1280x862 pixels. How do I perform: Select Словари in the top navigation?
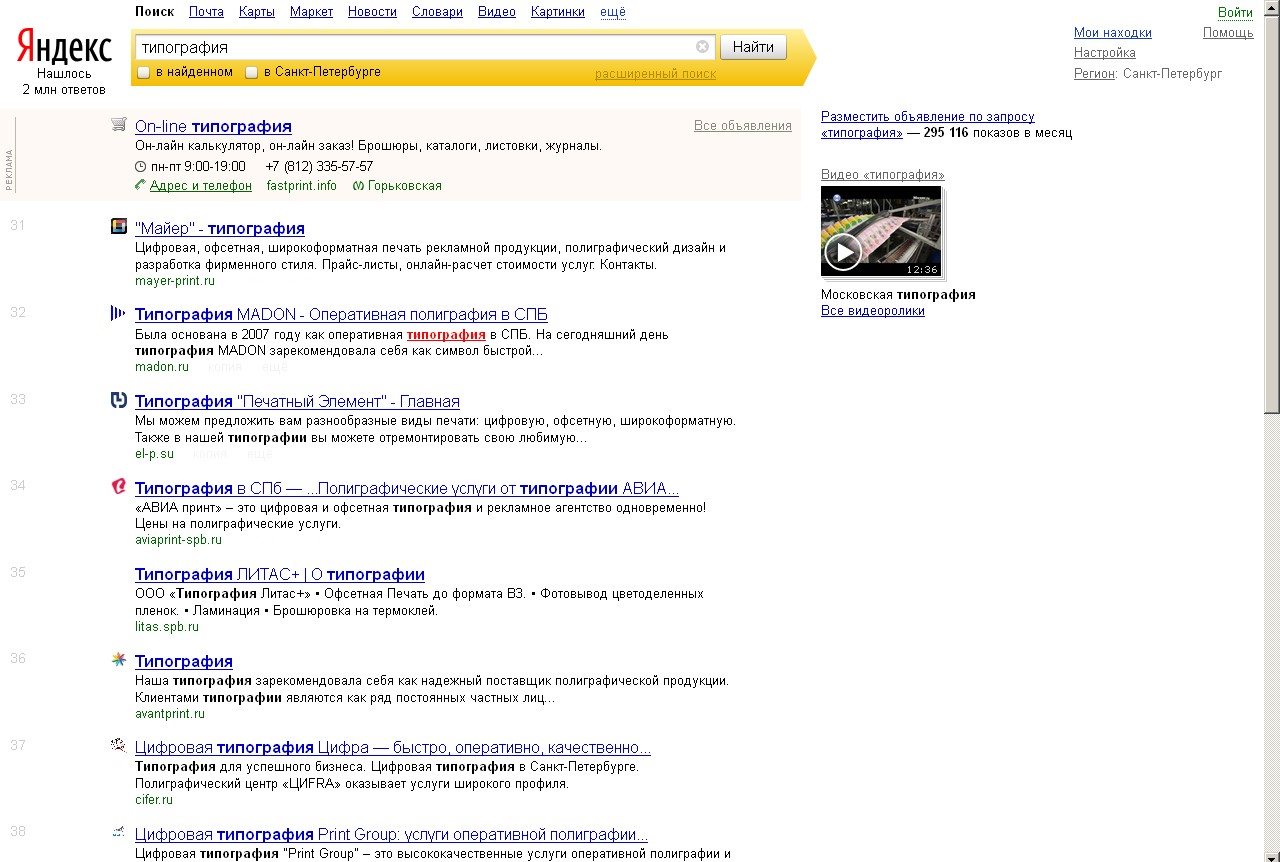tap(437, 12)
